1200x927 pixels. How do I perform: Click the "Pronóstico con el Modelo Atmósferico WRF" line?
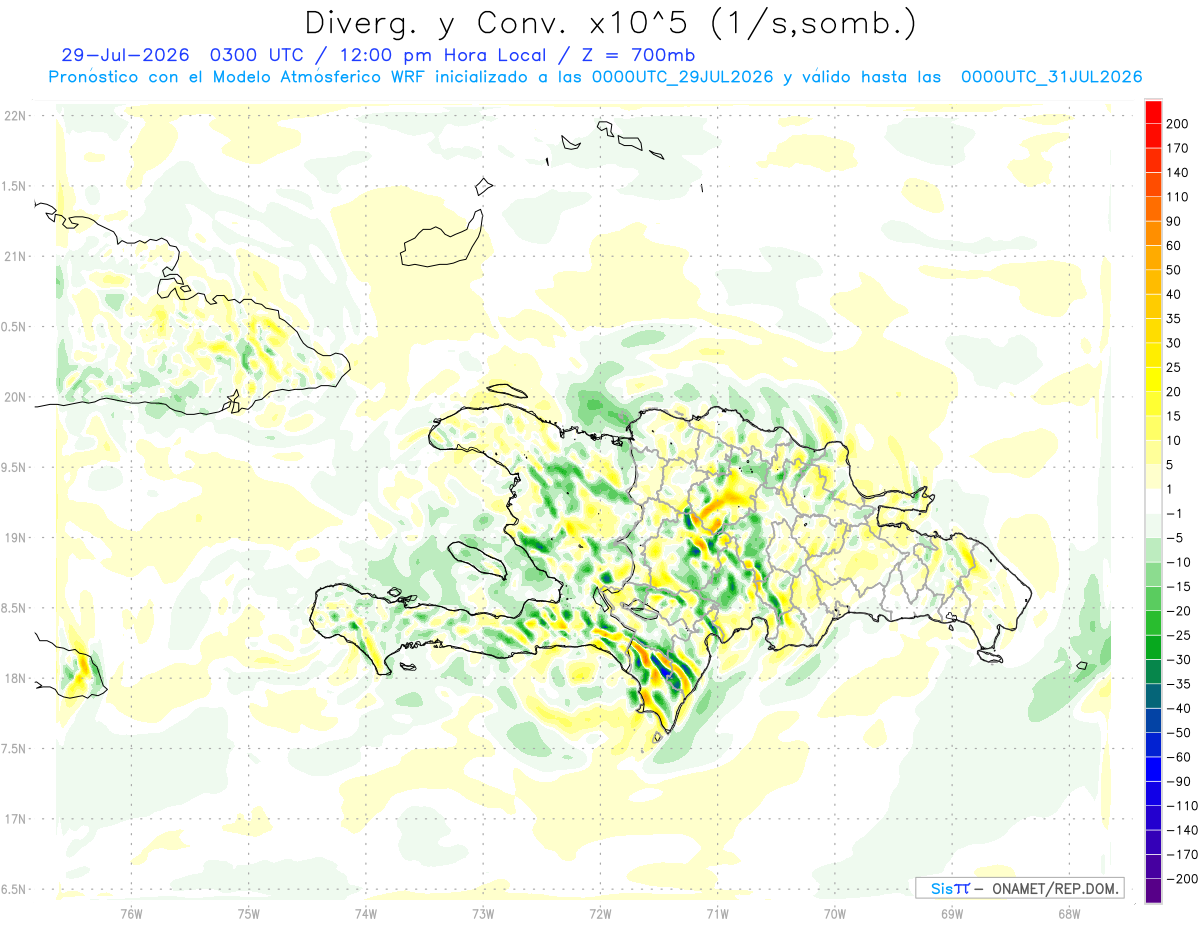[239, 77]
